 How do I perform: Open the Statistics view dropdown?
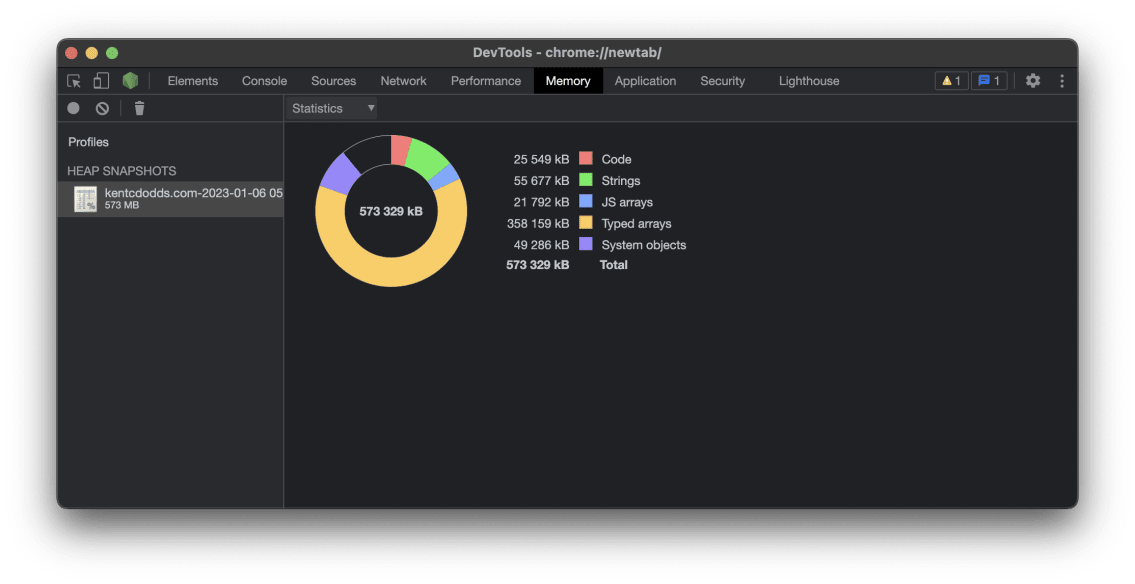coord(331,108)
